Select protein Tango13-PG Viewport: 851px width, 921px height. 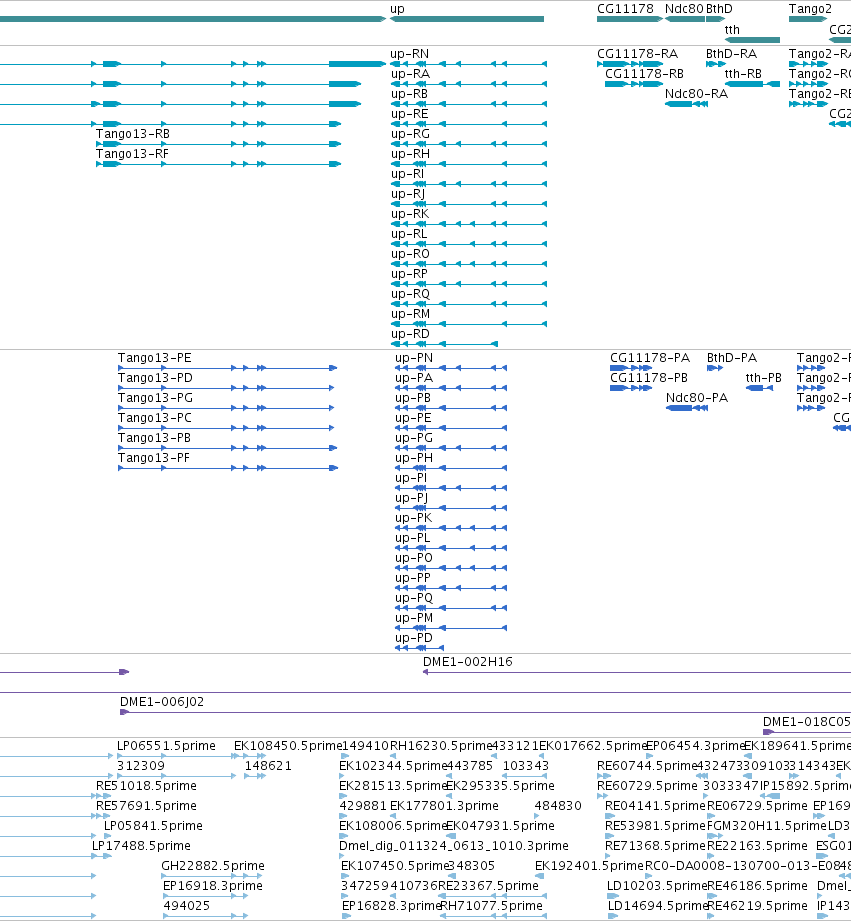click(226, 408)
